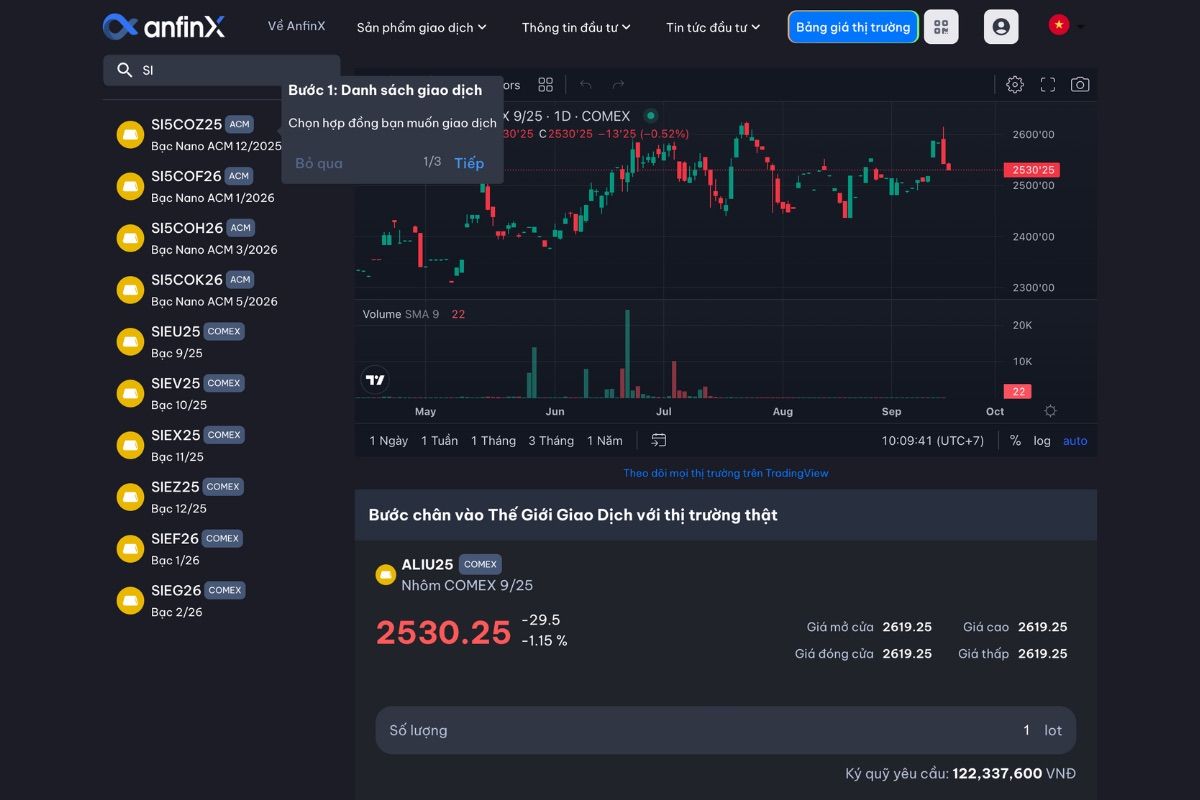Toggle percentage scale on the price axis

click(1013, 440)
